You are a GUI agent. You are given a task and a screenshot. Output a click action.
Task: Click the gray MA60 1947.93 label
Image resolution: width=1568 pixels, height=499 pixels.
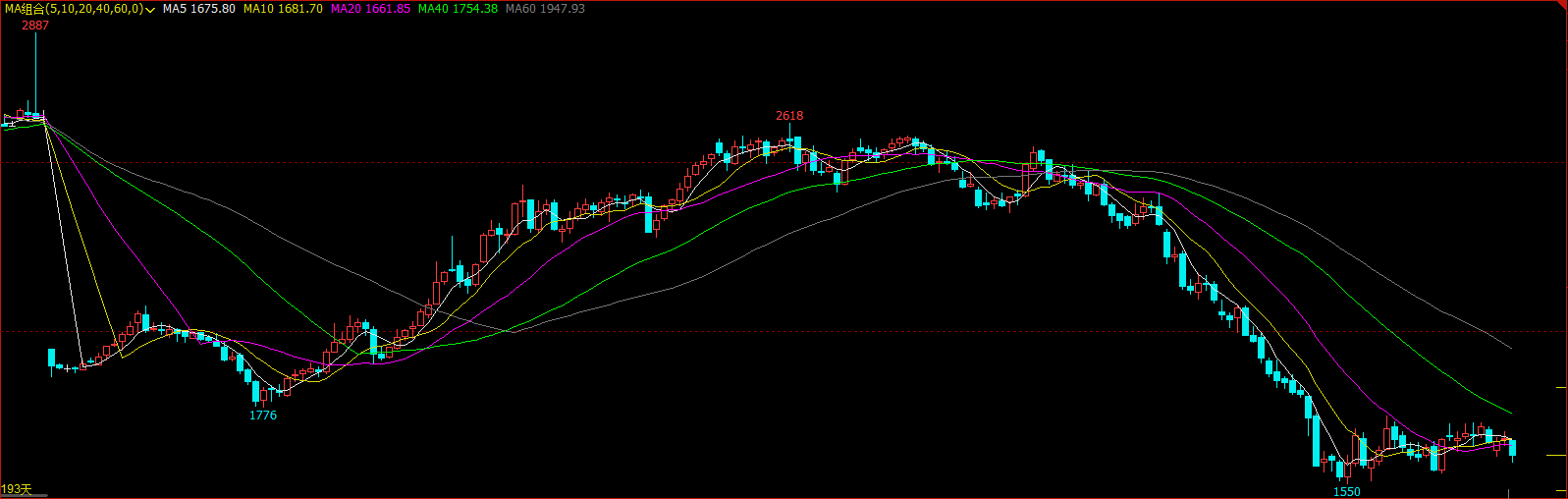coord(545,9)
